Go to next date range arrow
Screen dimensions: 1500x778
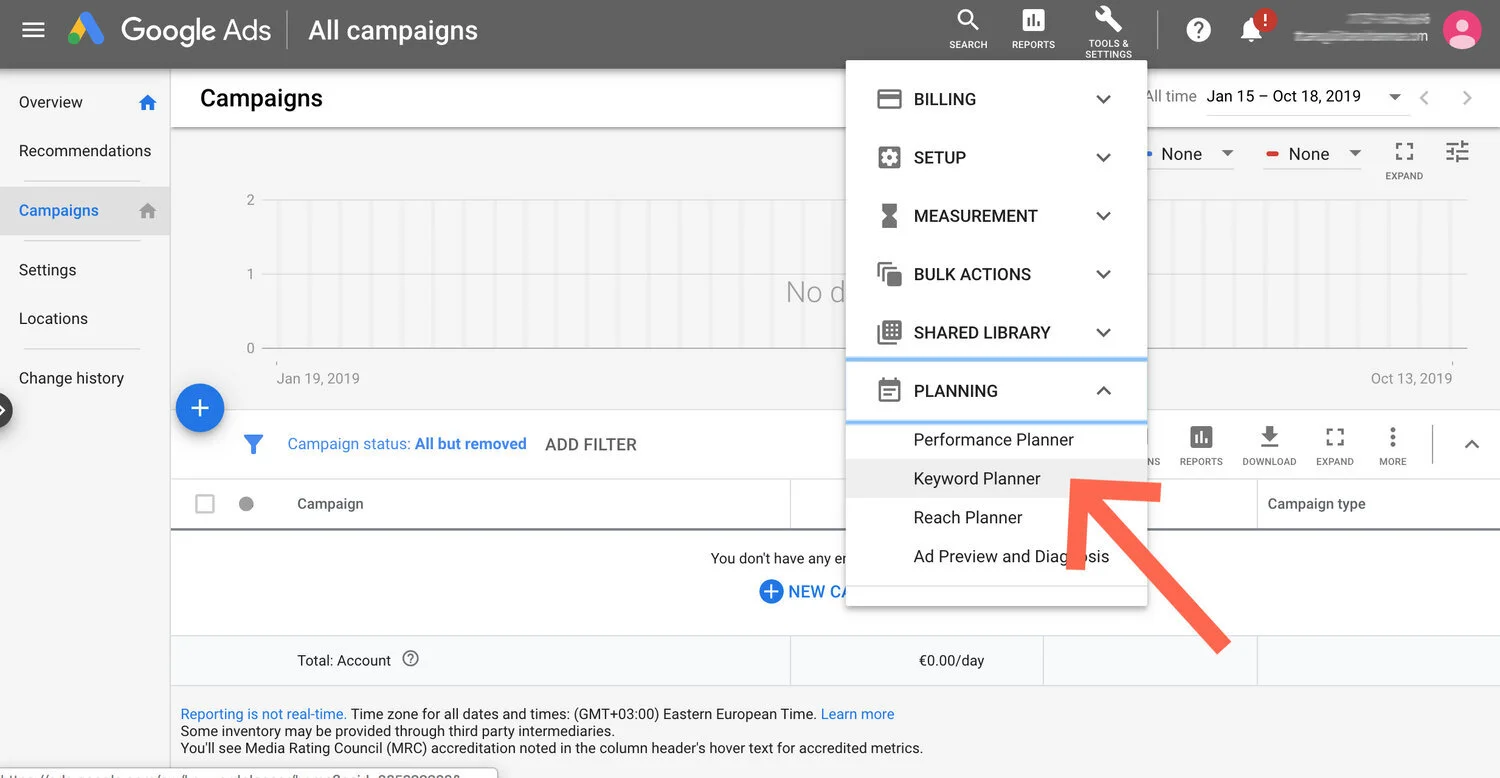tap(1467, 97)
